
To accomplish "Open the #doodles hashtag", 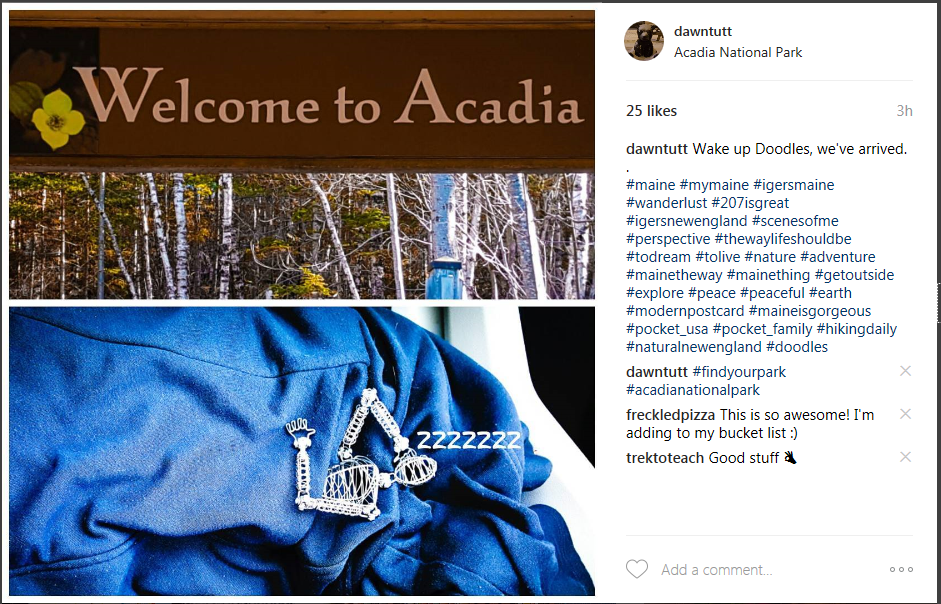I will [797, 347].
